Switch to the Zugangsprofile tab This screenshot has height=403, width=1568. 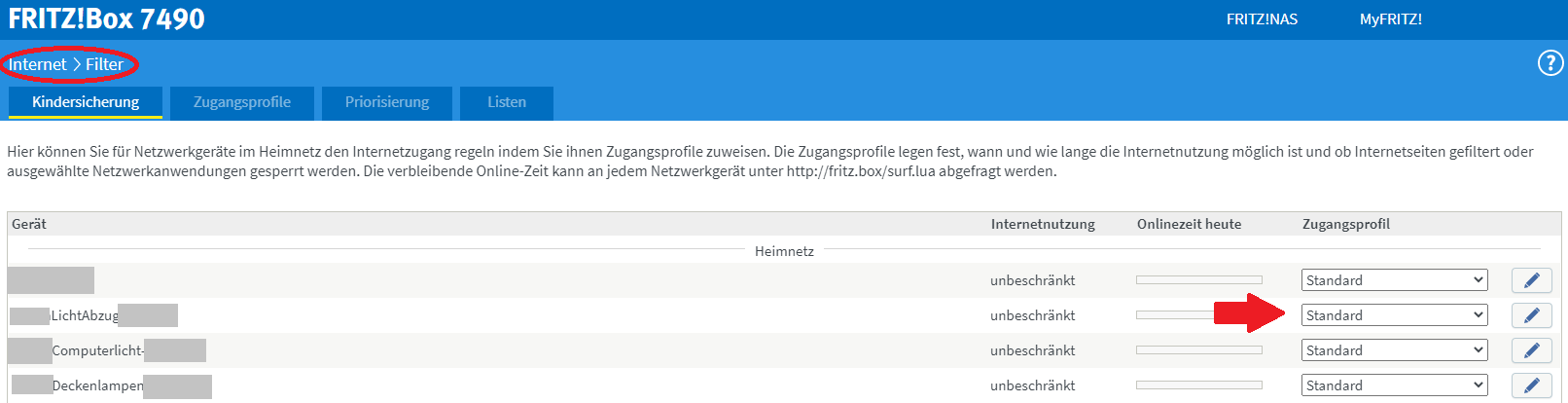(242, 102)
